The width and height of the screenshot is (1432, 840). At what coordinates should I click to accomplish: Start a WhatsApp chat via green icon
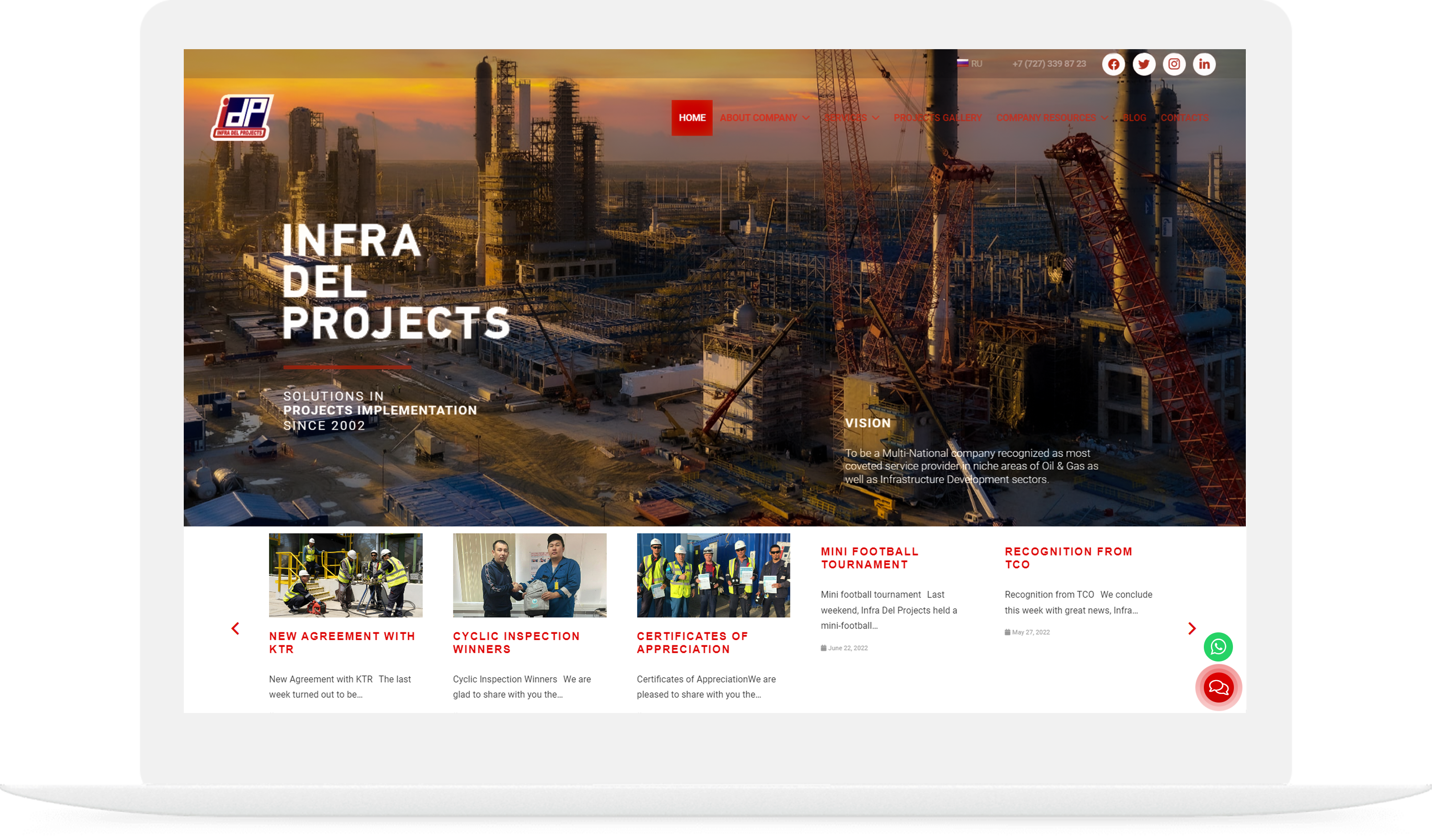coord(1218,647)
